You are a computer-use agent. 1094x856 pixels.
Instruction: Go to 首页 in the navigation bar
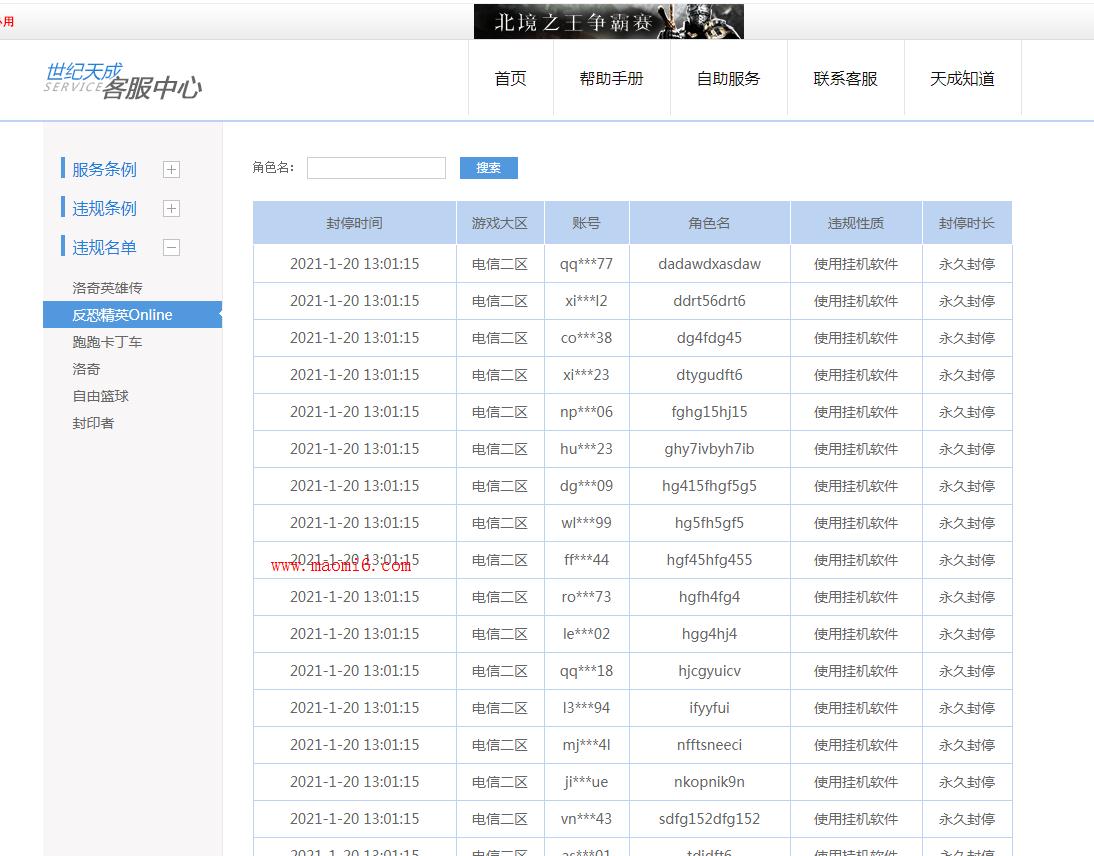511,78
